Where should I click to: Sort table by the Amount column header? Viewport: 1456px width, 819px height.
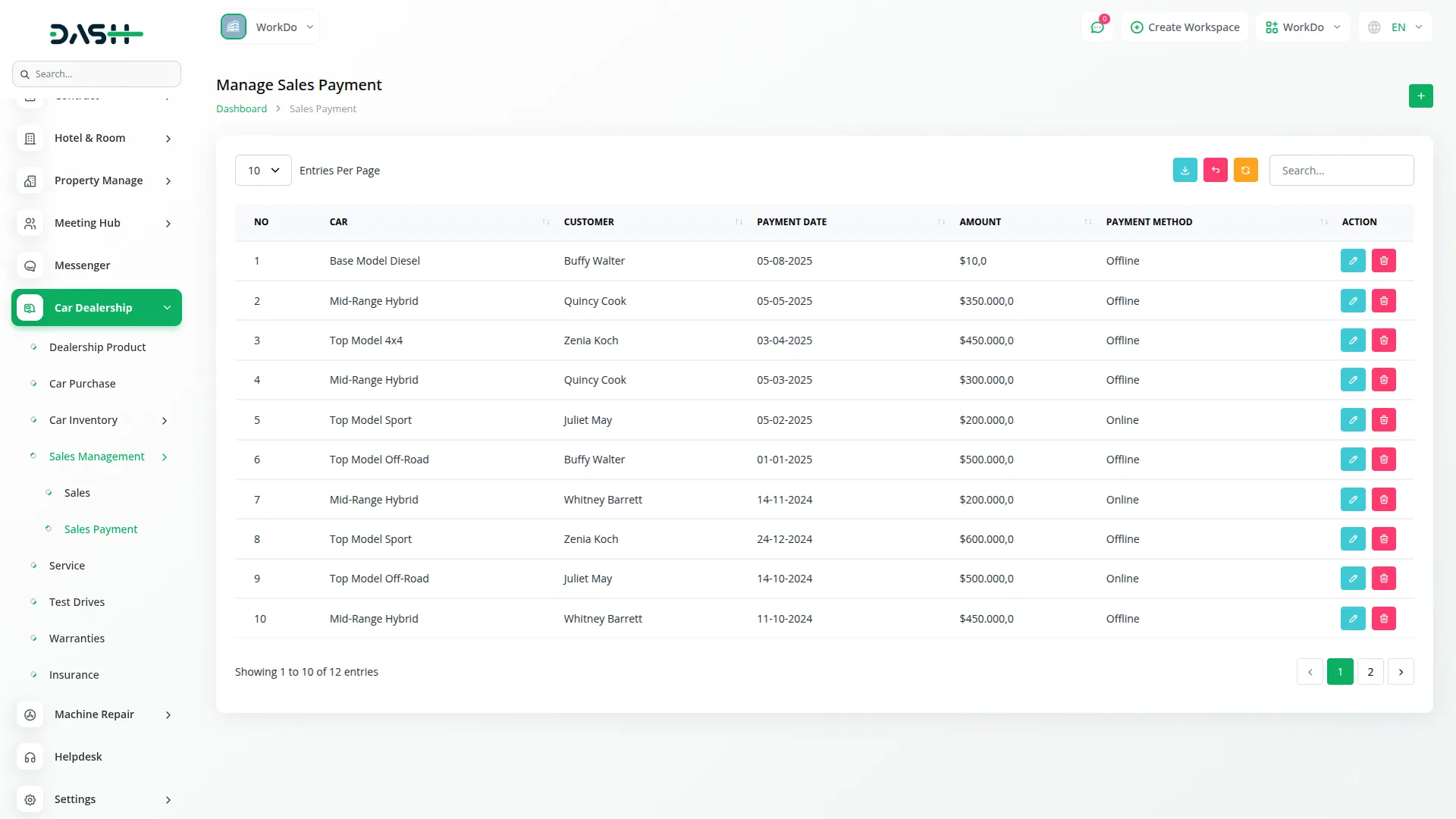[980, 222]
